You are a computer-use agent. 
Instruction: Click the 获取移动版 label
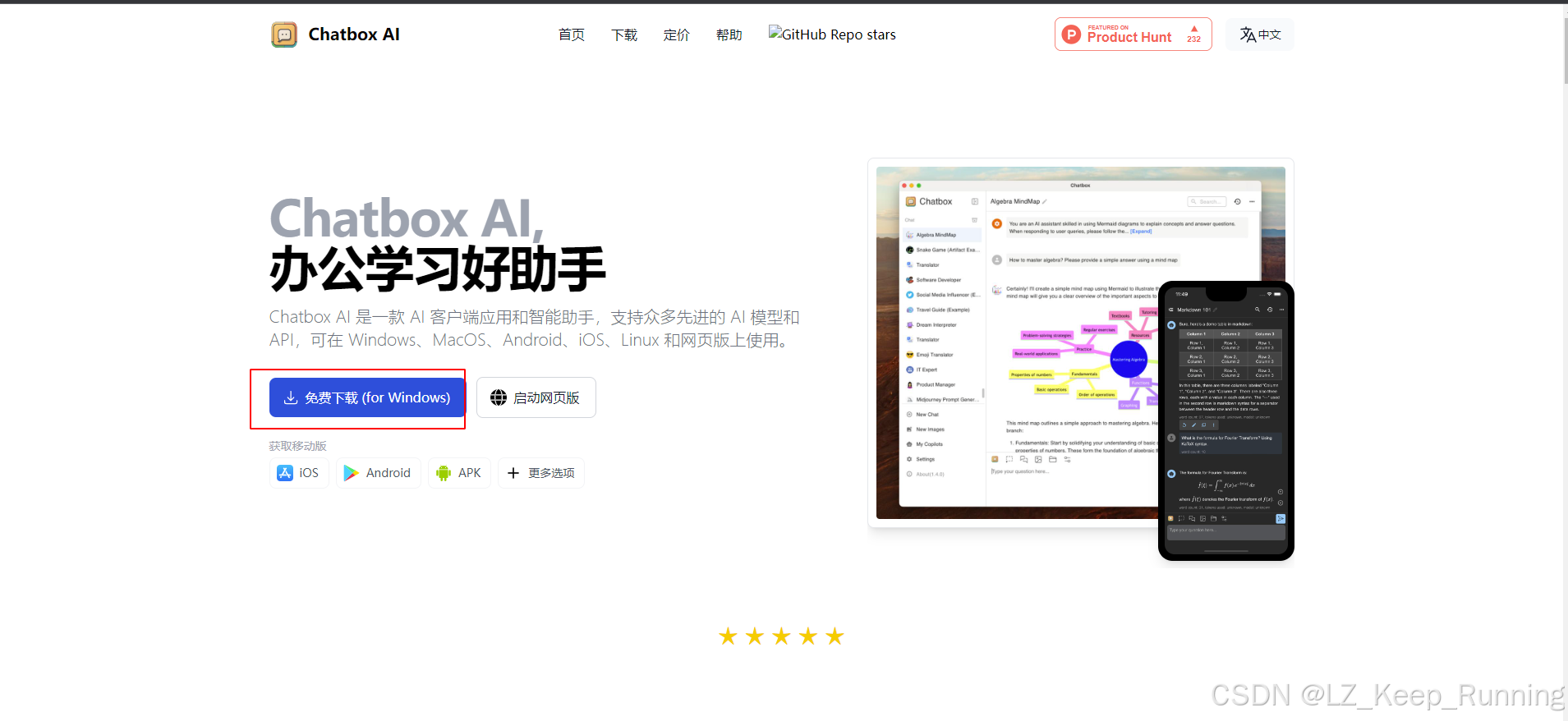pos(298,446)
